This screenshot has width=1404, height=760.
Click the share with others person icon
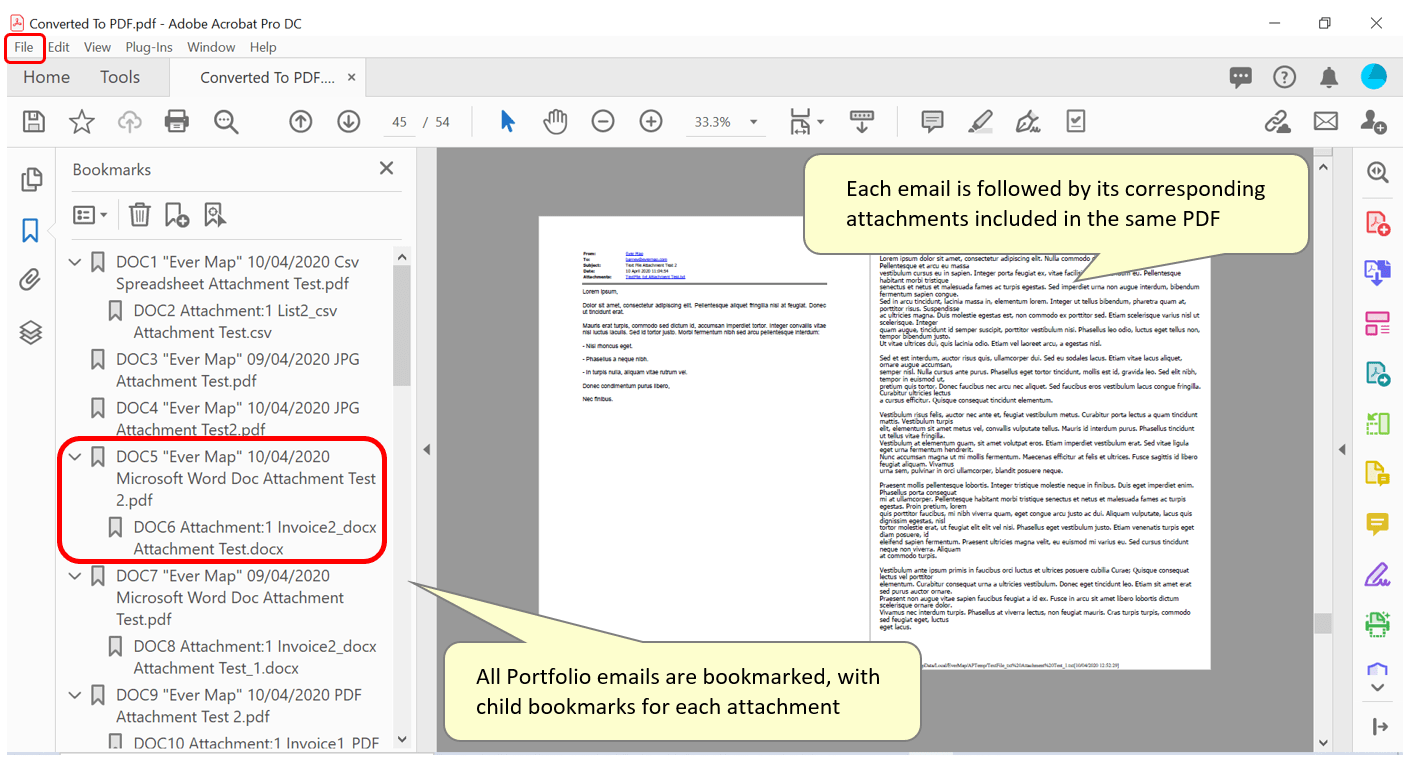[1373, 122]
